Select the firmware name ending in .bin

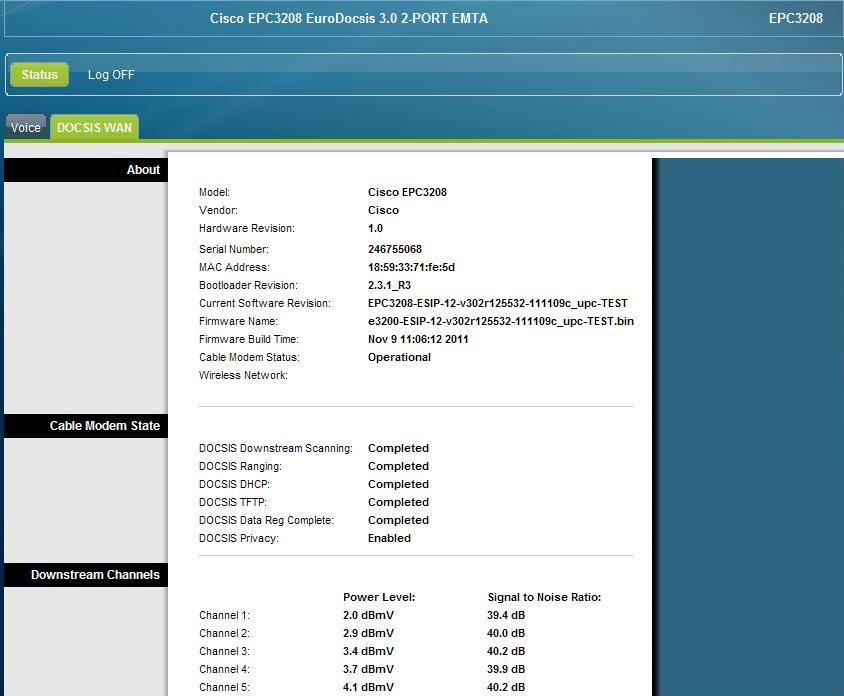pyautogui.click(x=501, y=321)
